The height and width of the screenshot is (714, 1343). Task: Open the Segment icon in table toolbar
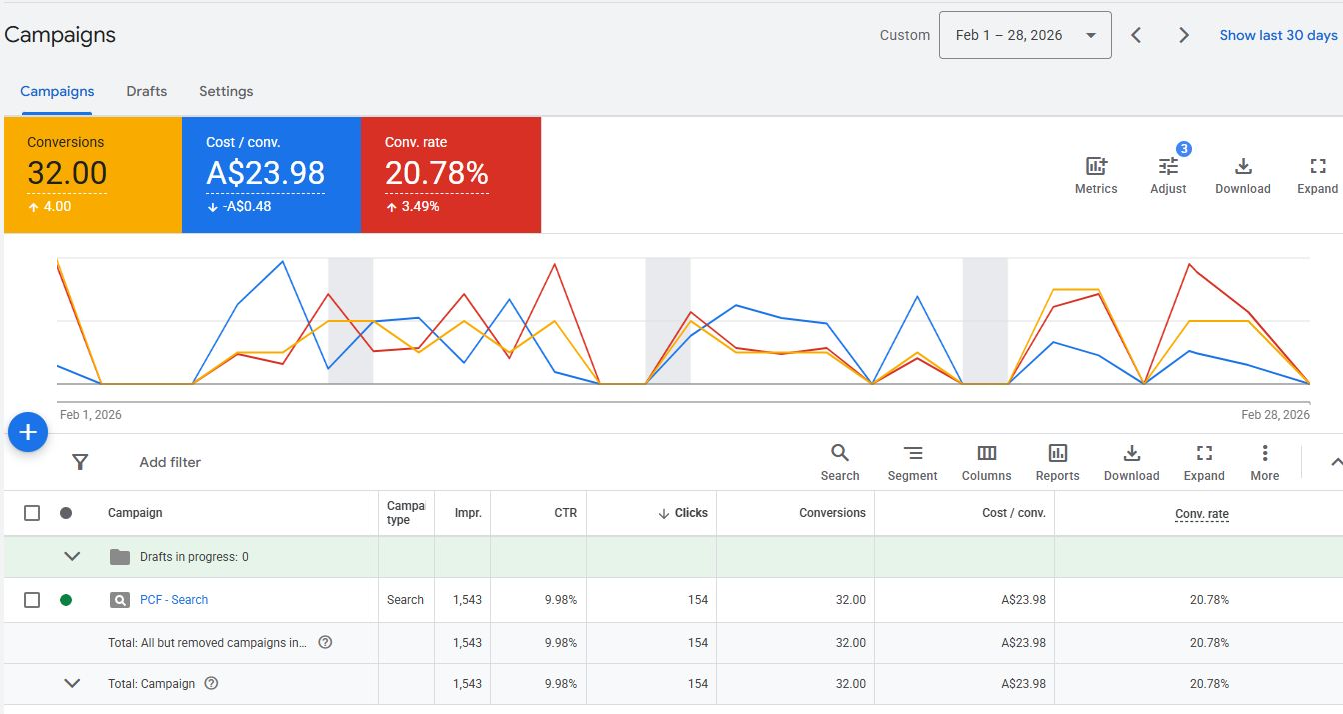pos(912,454)
